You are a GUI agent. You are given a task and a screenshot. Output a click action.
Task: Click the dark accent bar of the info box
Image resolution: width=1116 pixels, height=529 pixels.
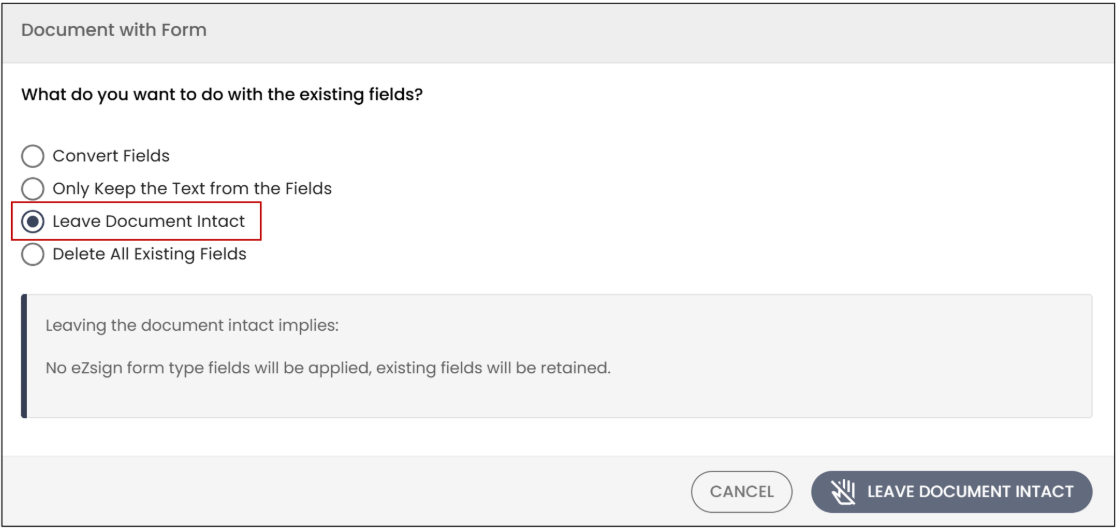(x=24, y=356)
